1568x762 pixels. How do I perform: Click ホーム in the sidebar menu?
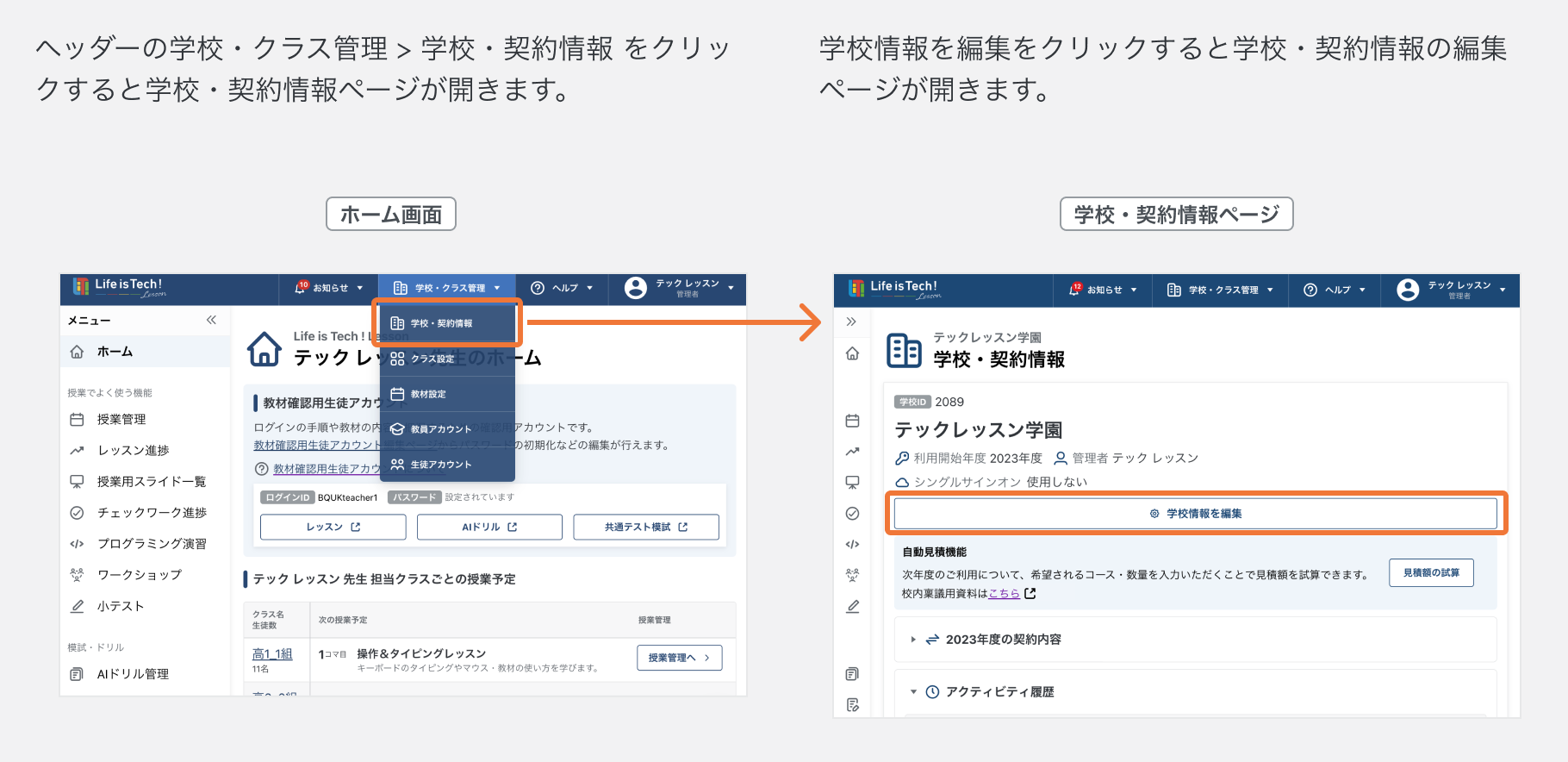pyautogui.click(x=145, y=352)
